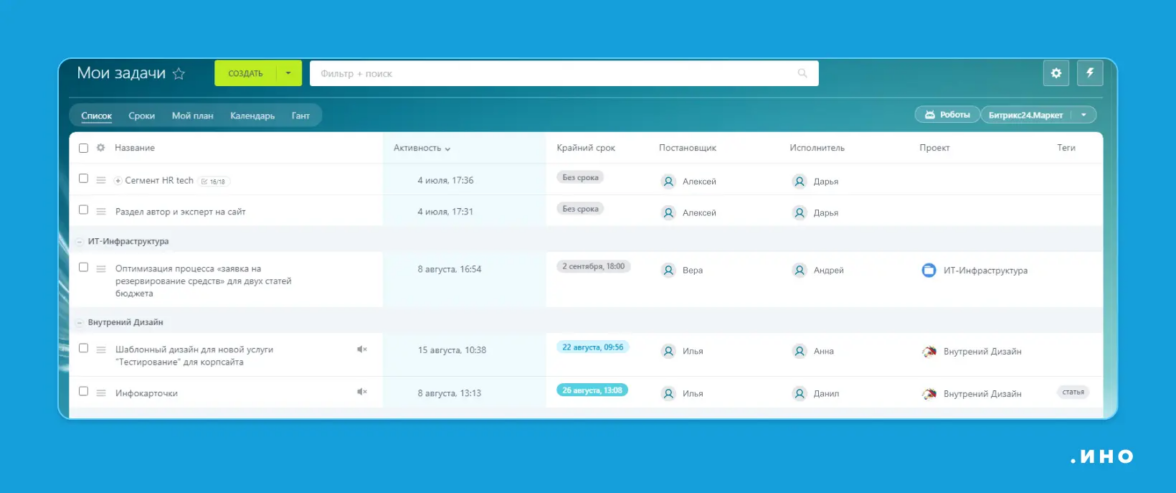The width and height of the screenshot is (1176, 493).
Task: Unmute the Шаблонный дизайн task
Action: coord(362,349)
